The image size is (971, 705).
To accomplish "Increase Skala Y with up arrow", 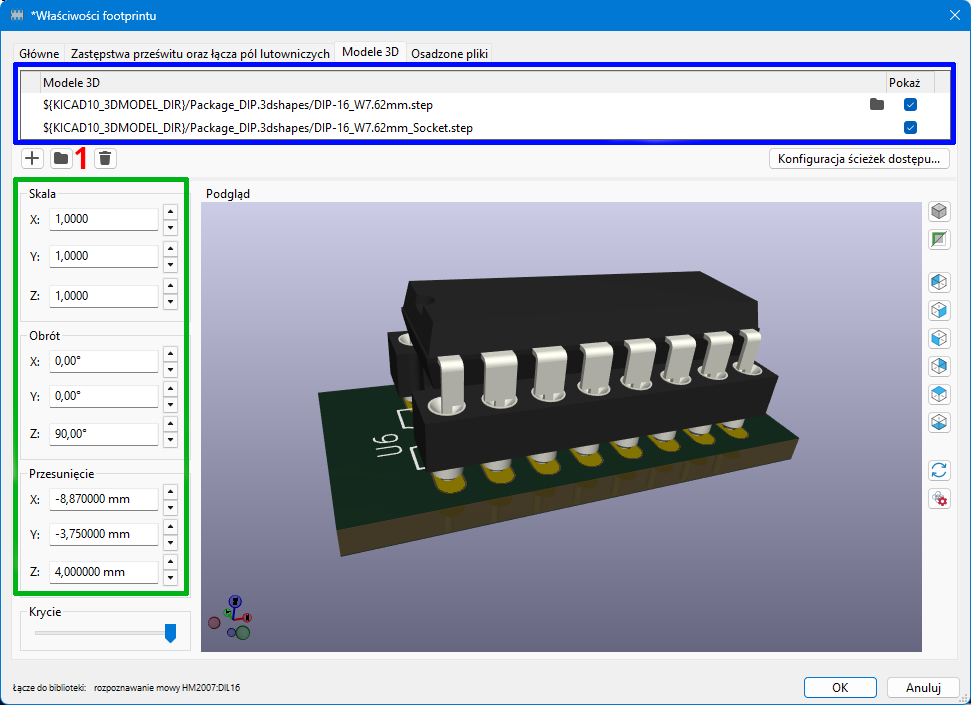I will pos(170,249).
